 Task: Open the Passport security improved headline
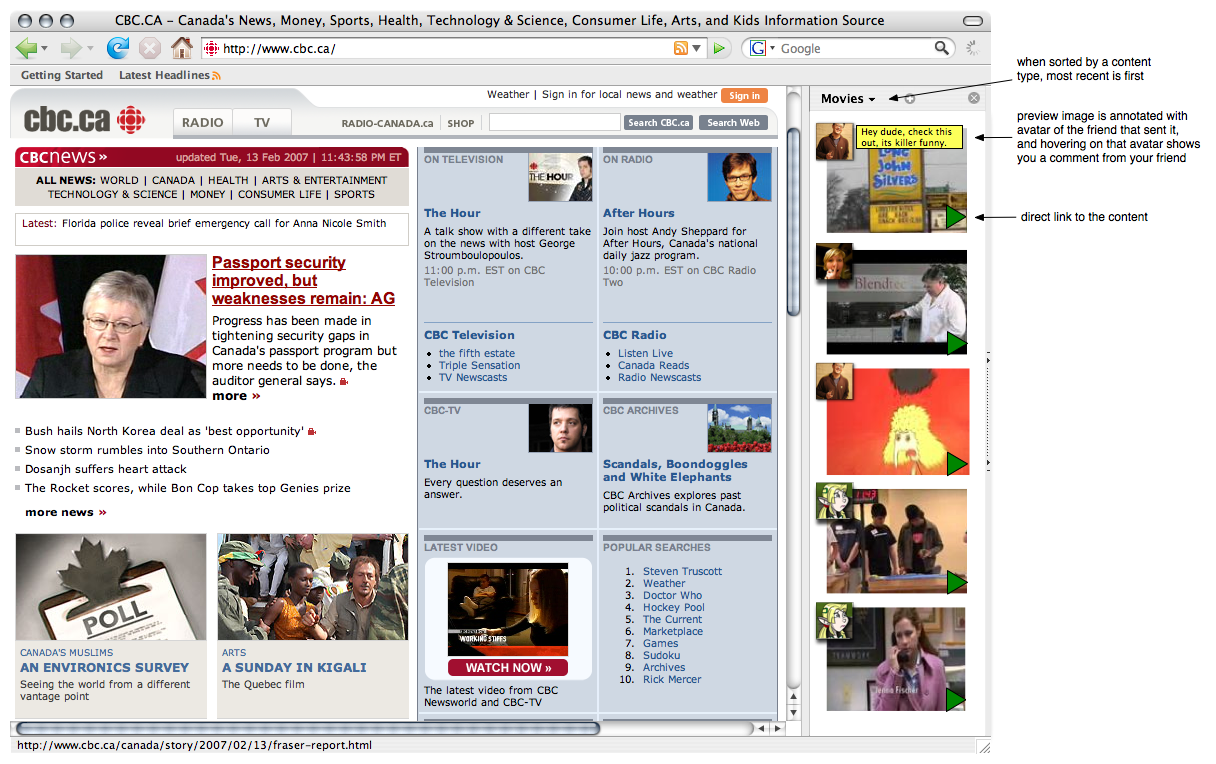(x=303, y=280)
